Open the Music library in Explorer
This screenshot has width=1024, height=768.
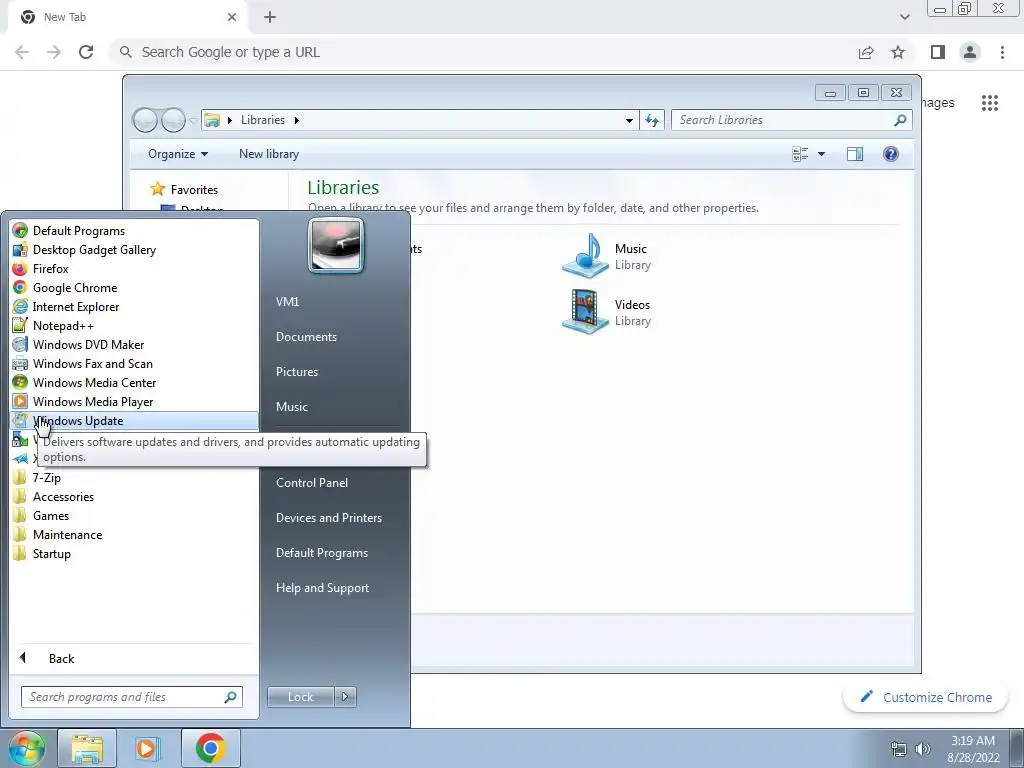(x=607, y=256)
